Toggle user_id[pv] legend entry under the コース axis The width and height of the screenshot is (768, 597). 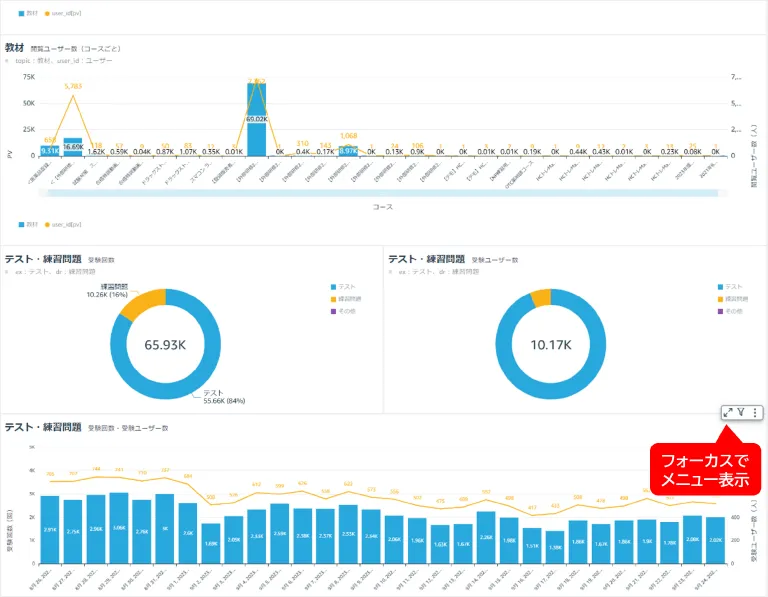63,224
